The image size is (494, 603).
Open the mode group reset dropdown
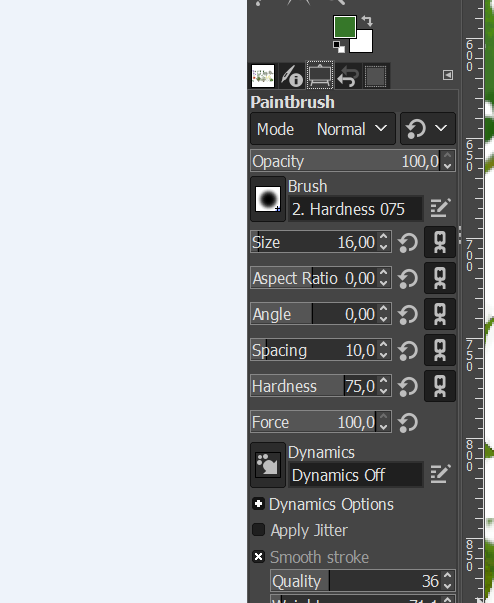point(427,128)
